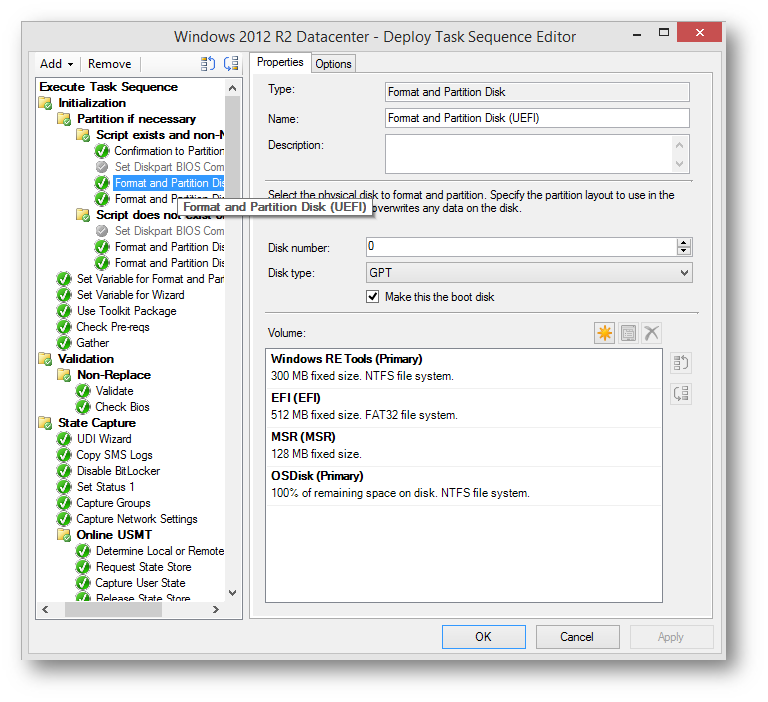
Task: Click green check icon beside Check Pre-reqs
Action: click(64, 327)
